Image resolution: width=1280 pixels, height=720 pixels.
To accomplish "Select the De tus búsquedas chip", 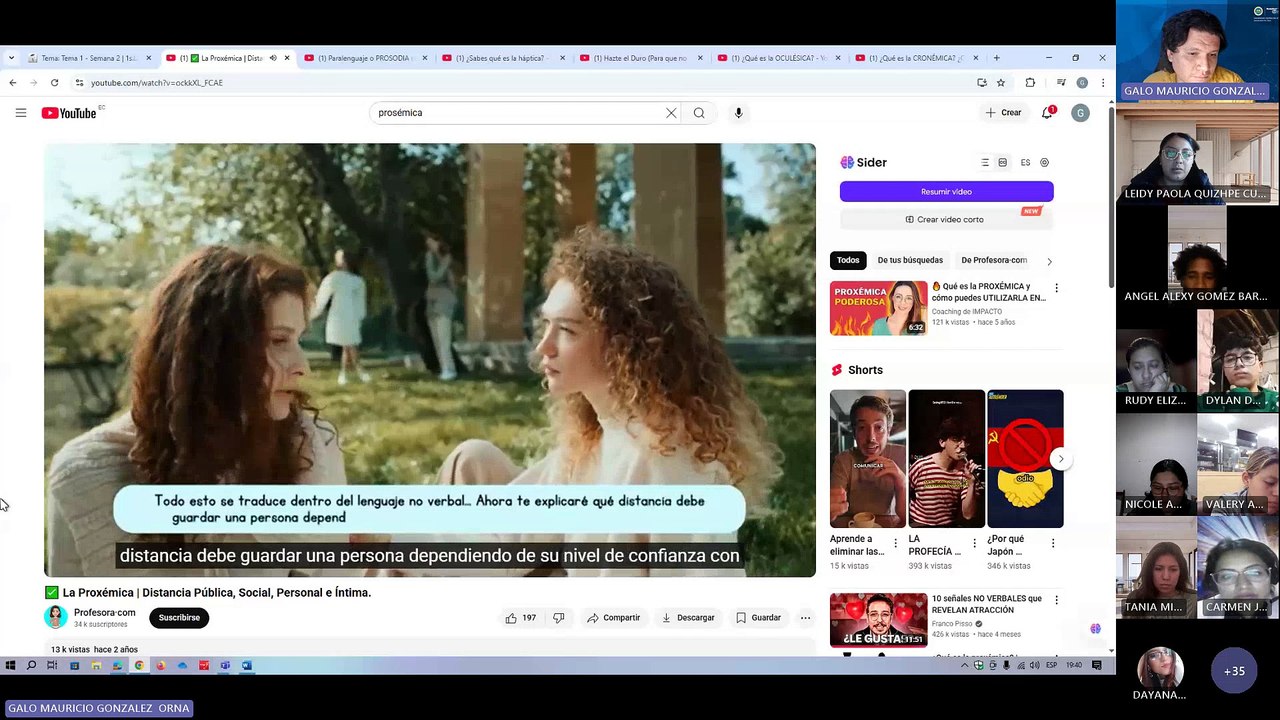I will 910,260.
